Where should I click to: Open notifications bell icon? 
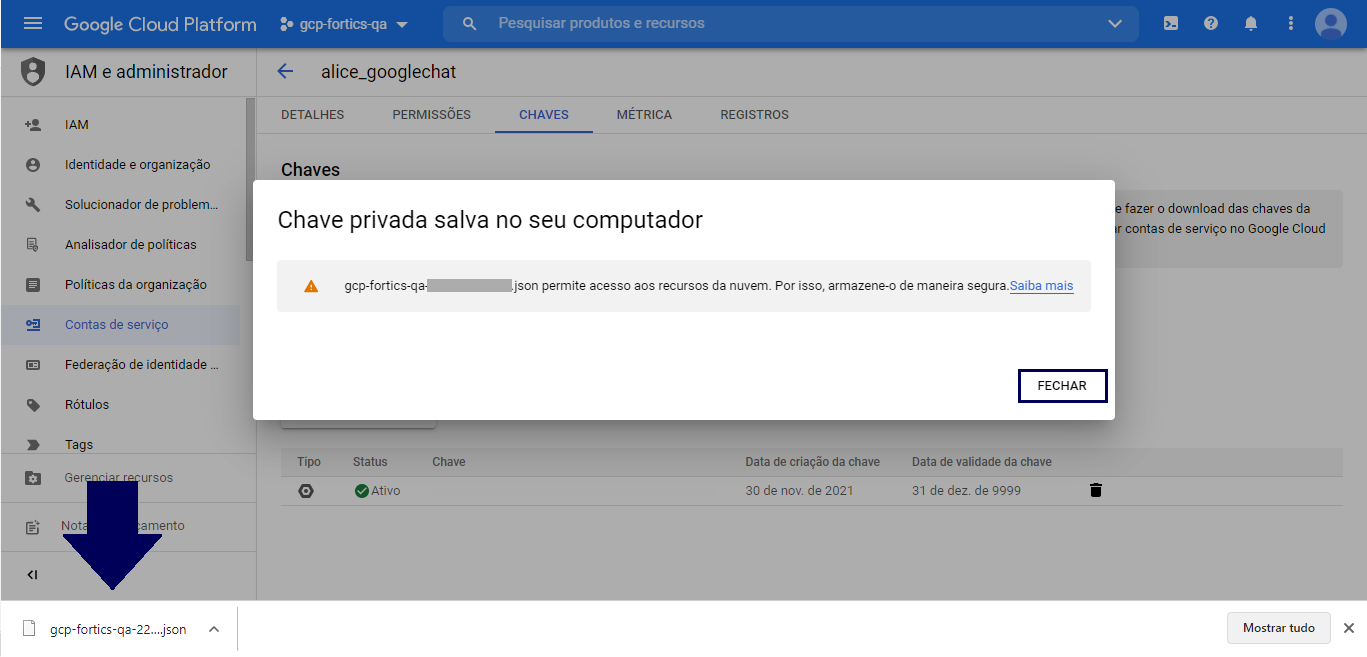click(1251, 24)
